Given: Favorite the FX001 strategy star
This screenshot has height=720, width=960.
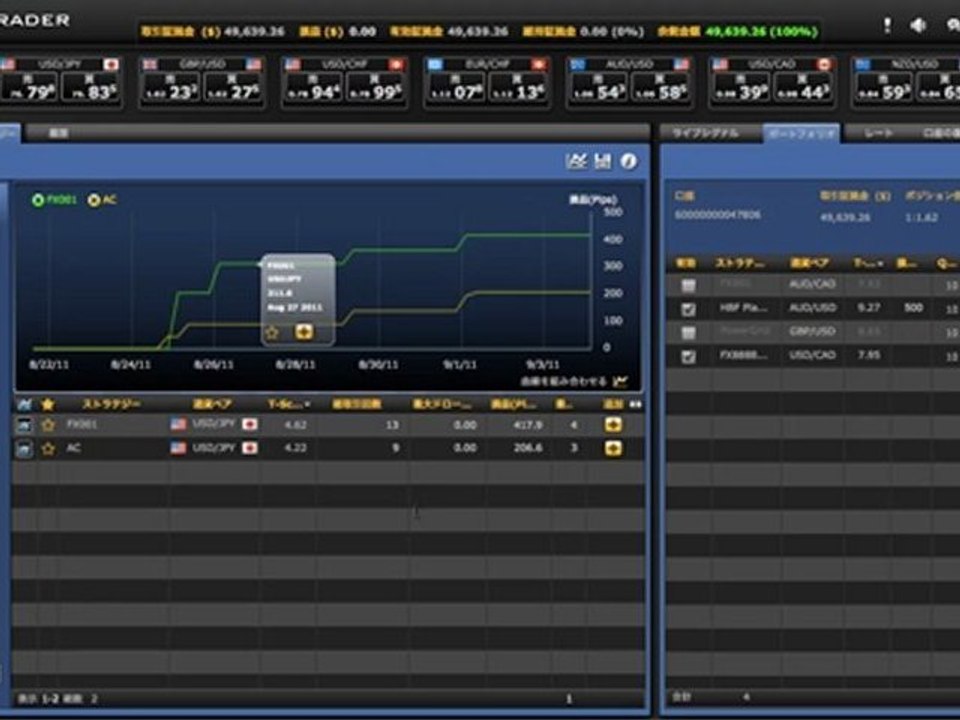Looking at the screenshot, I should tap(48, 425).
